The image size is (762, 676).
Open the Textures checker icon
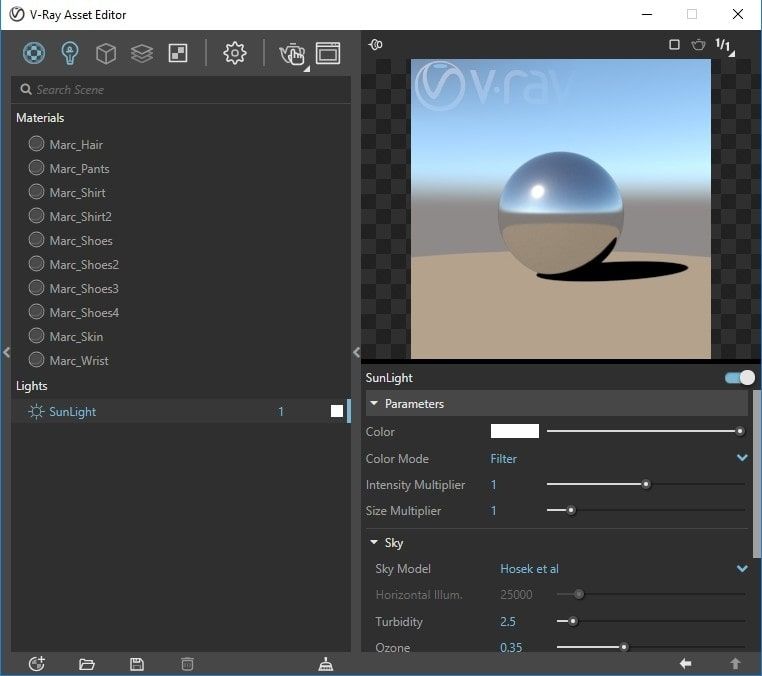tap(178, 53)
